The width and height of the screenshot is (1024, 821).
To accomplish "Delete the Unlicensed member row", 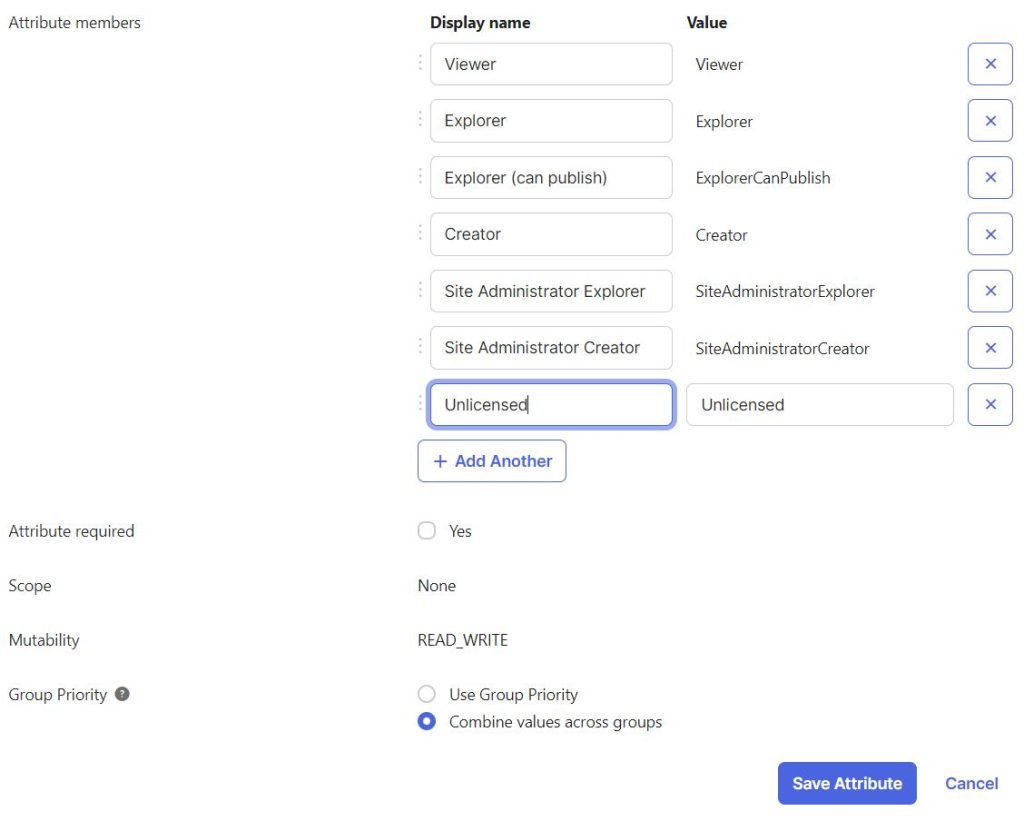I will click(x=989, y=404).
